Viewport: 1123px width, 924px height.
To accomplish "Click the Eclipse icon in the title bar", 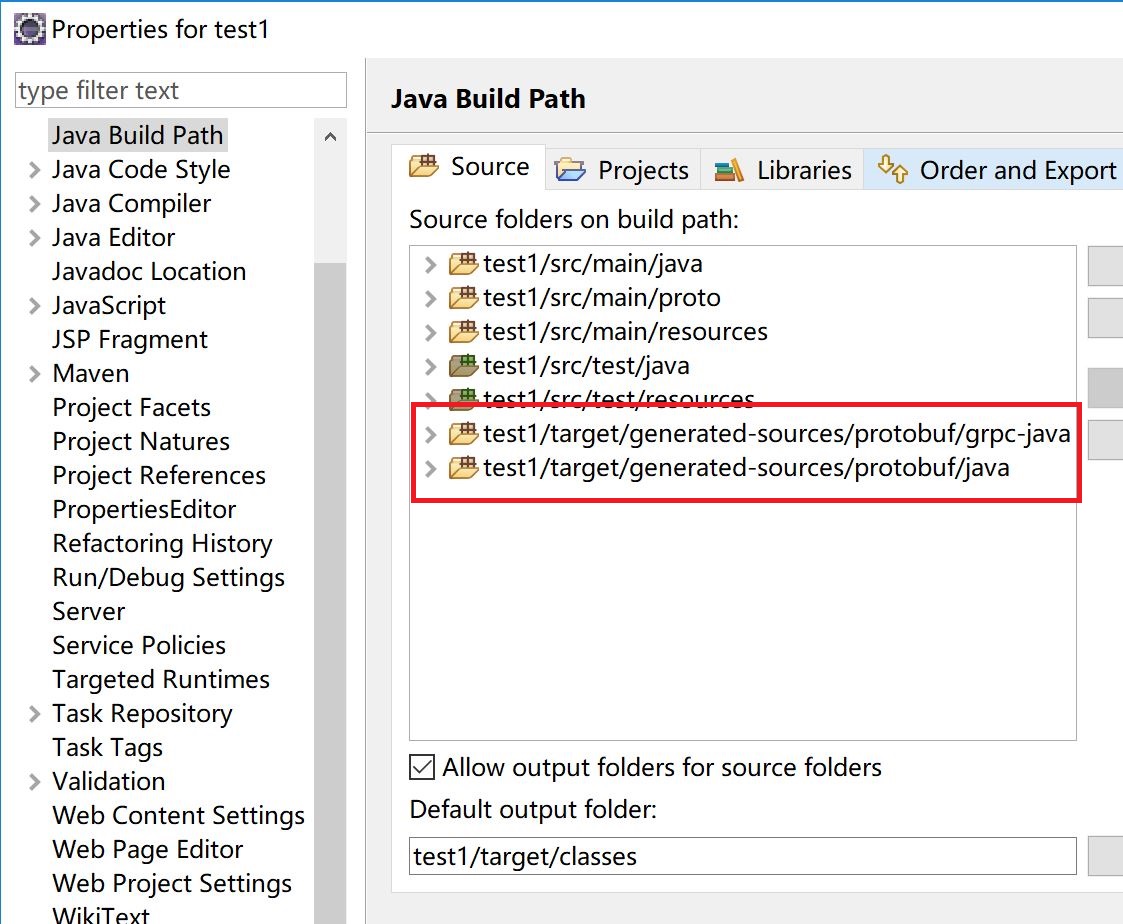I will [x=29, y=29].
